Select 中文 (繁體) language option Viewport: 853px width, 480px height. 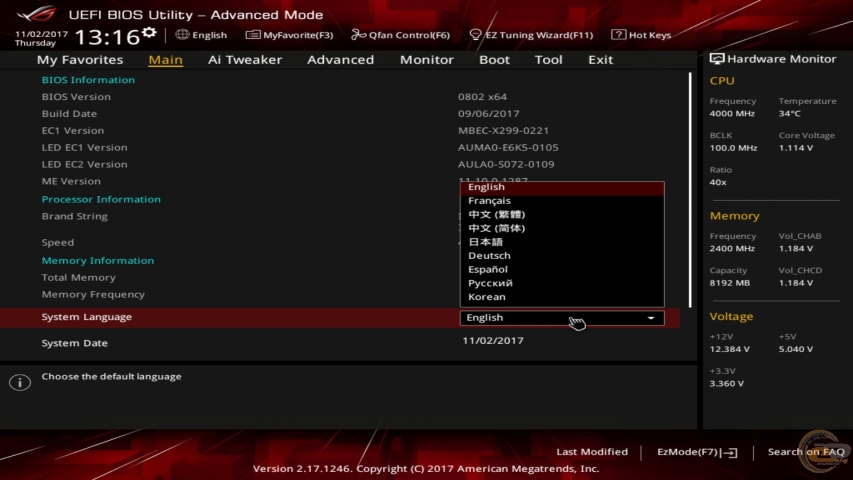[x=562, y=214]
